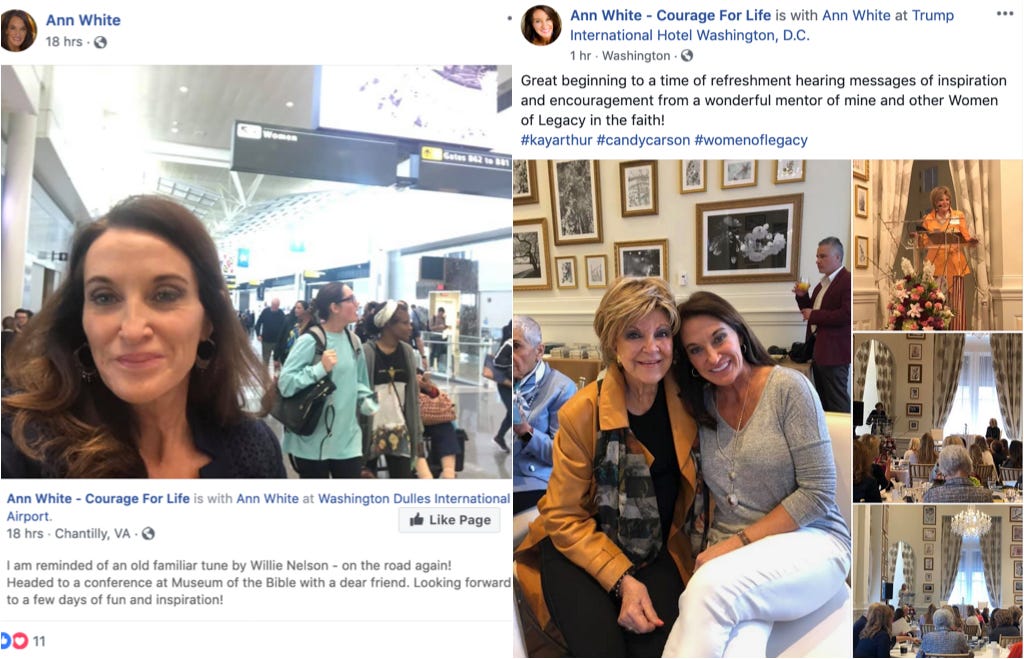Viewport: 1024px width, 659px height.
Task: Click the #candycarson hashtag
Action: tap(643, 140)
